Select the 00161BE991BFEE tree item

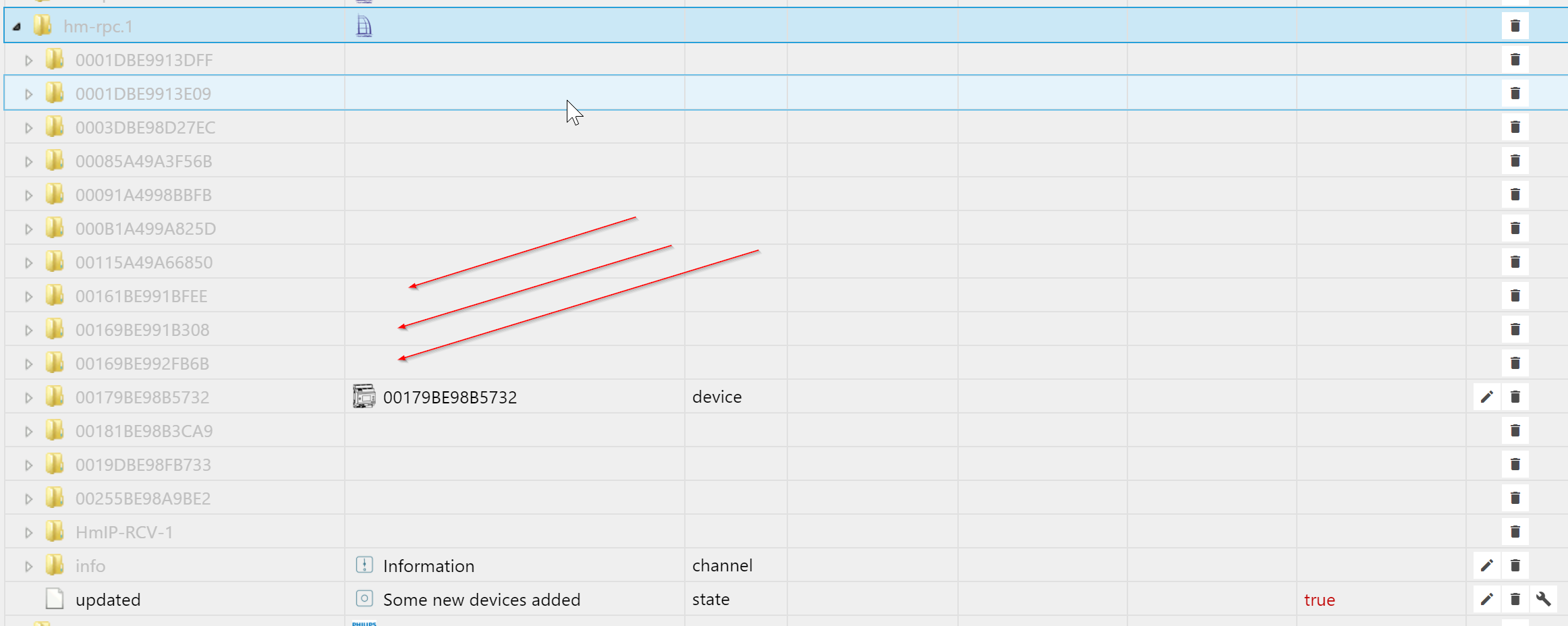coord(141,296)
